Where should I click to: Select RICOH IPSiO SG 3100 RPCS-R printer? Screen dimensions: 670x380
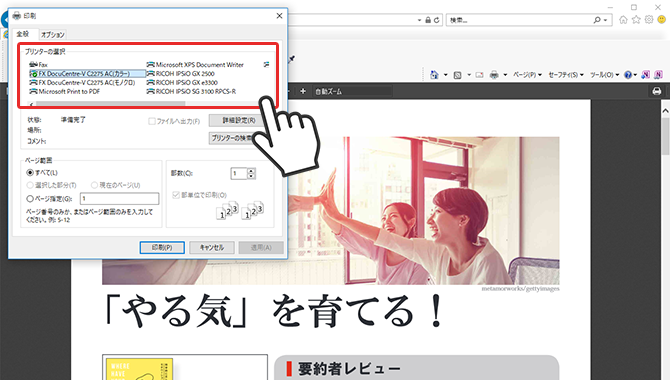[191, 91]
